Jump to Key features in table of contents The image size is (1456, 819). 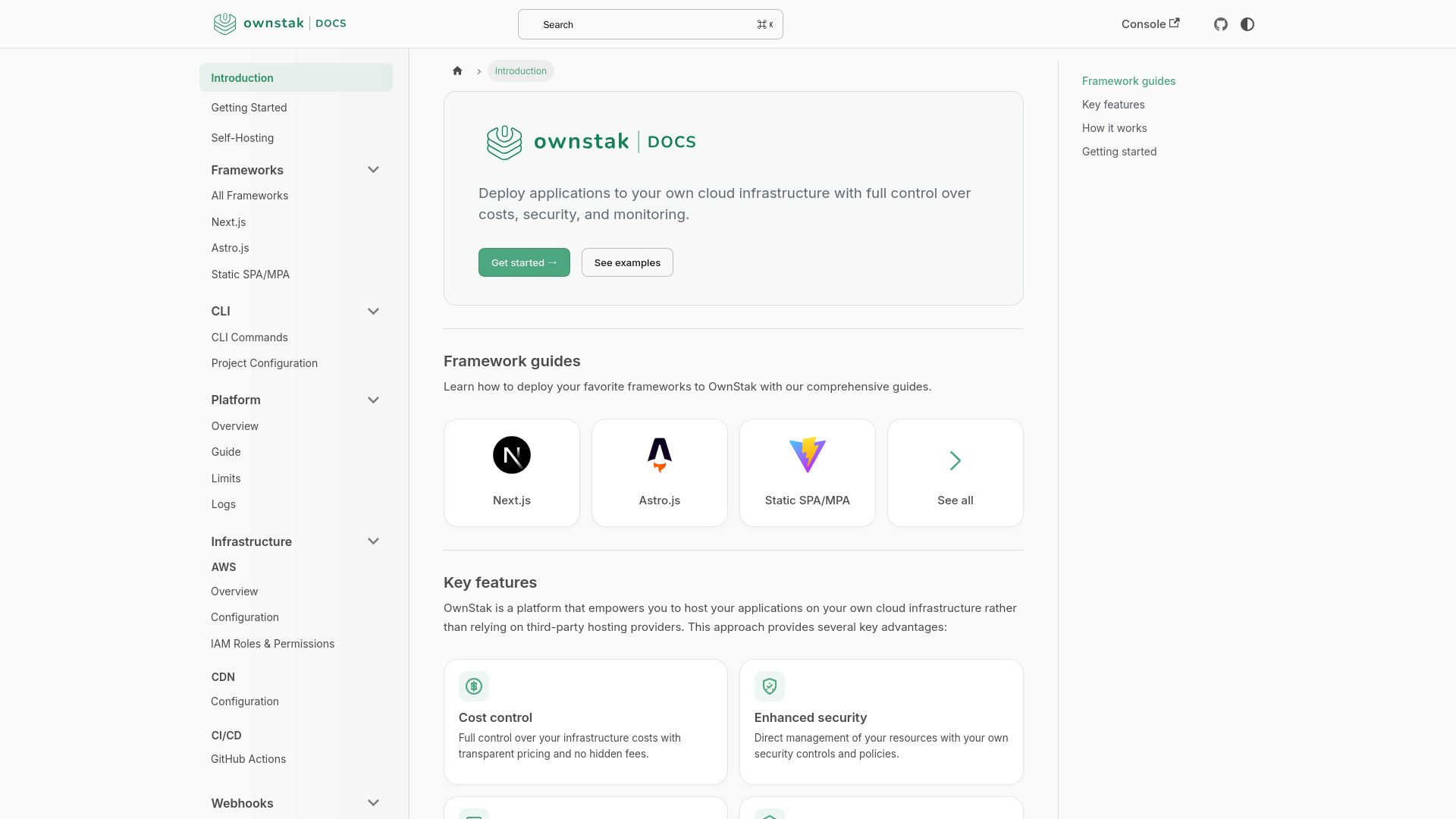pos(1113,105)
